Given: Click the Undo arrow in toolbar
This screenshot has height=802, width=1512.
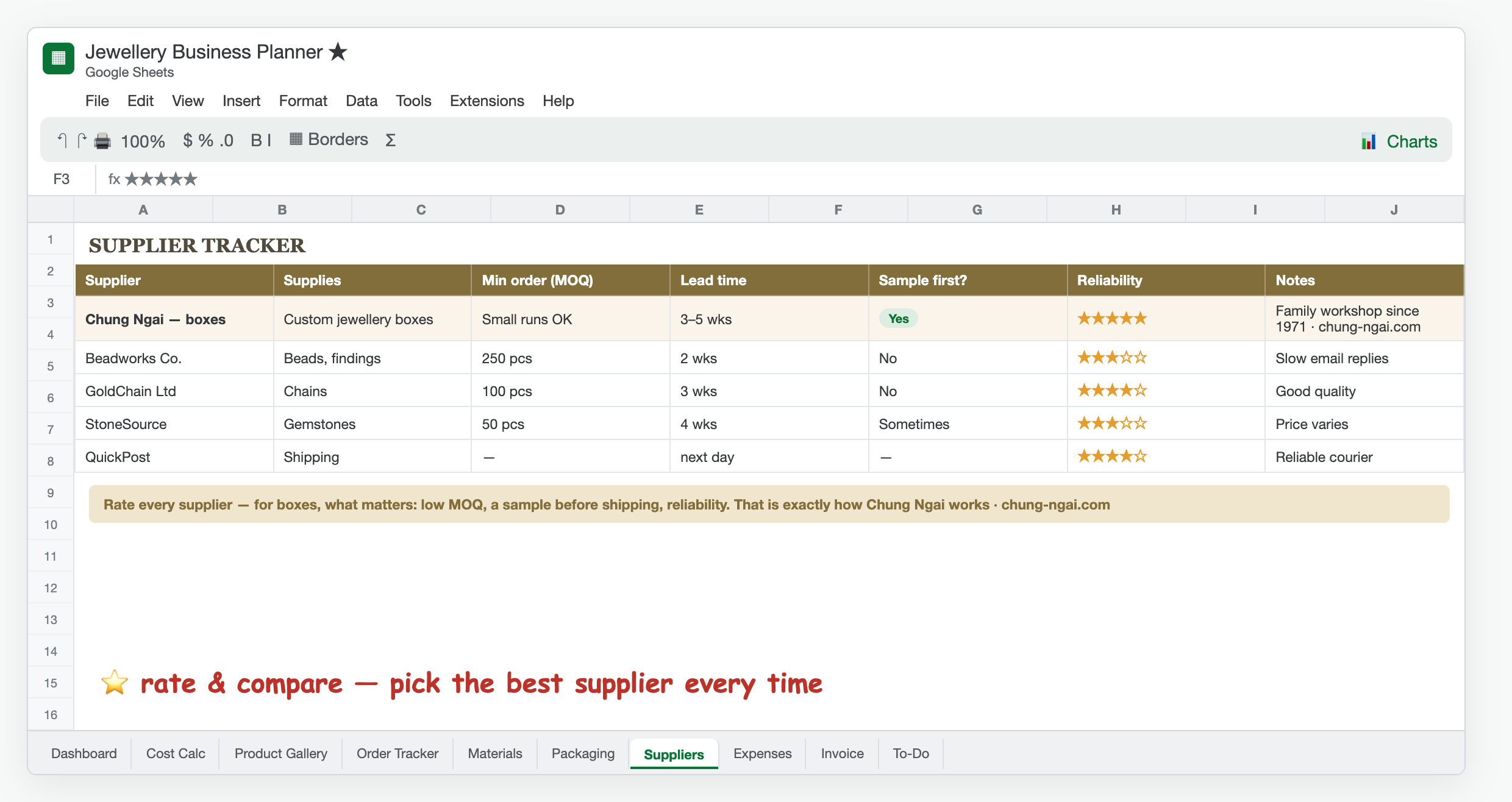Looking at the screenshot, I should pyautogui.click(x=62, y=140).
